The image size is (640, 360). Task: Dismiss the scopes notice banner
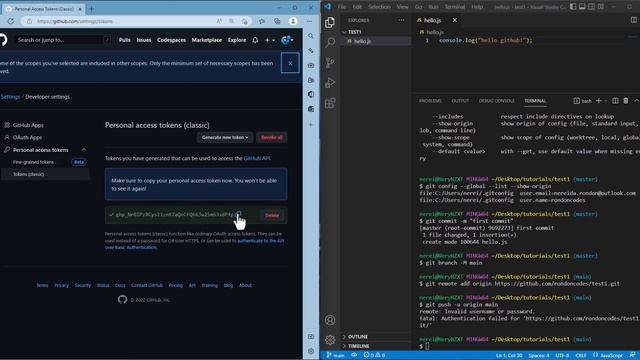[x=290, y=63]
